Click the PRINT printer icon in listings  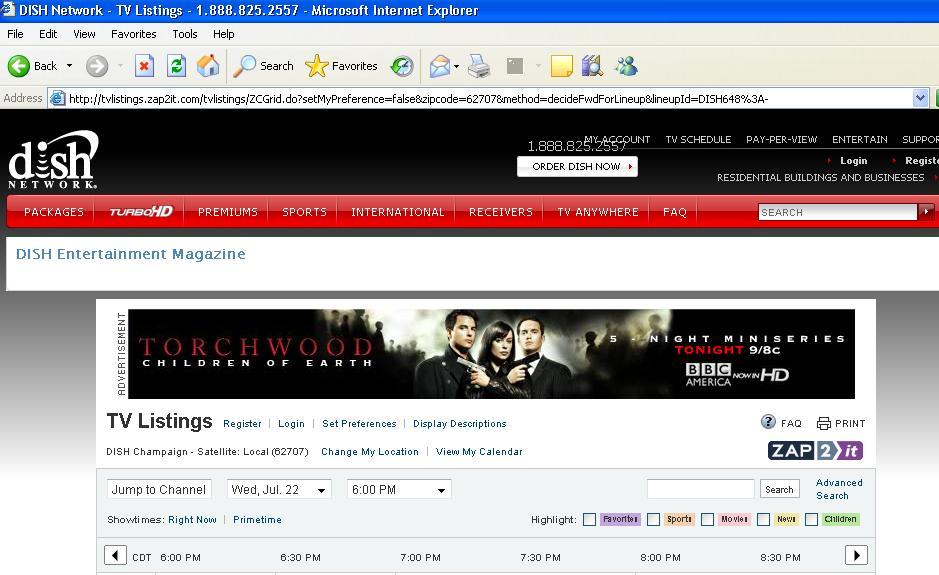click(x=824, y=423)
